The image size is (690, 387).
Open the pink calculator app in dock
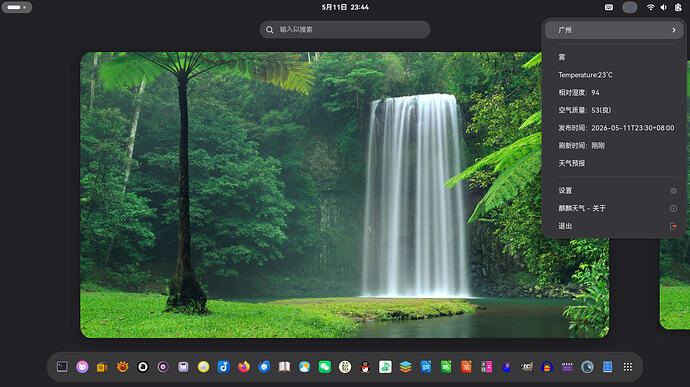click(487, 367)
